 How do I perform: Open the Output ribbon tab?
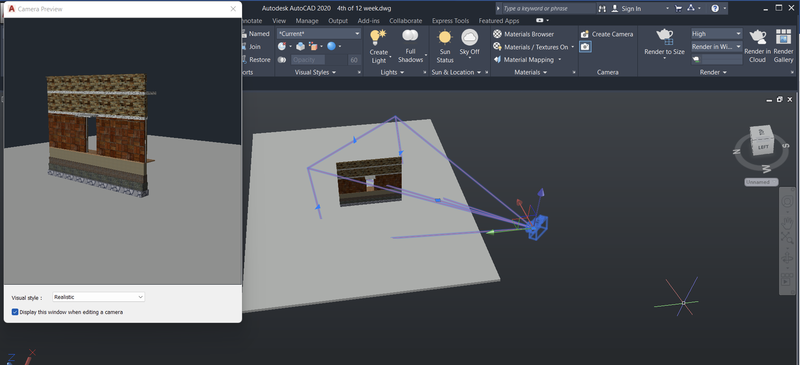[338, 21]
